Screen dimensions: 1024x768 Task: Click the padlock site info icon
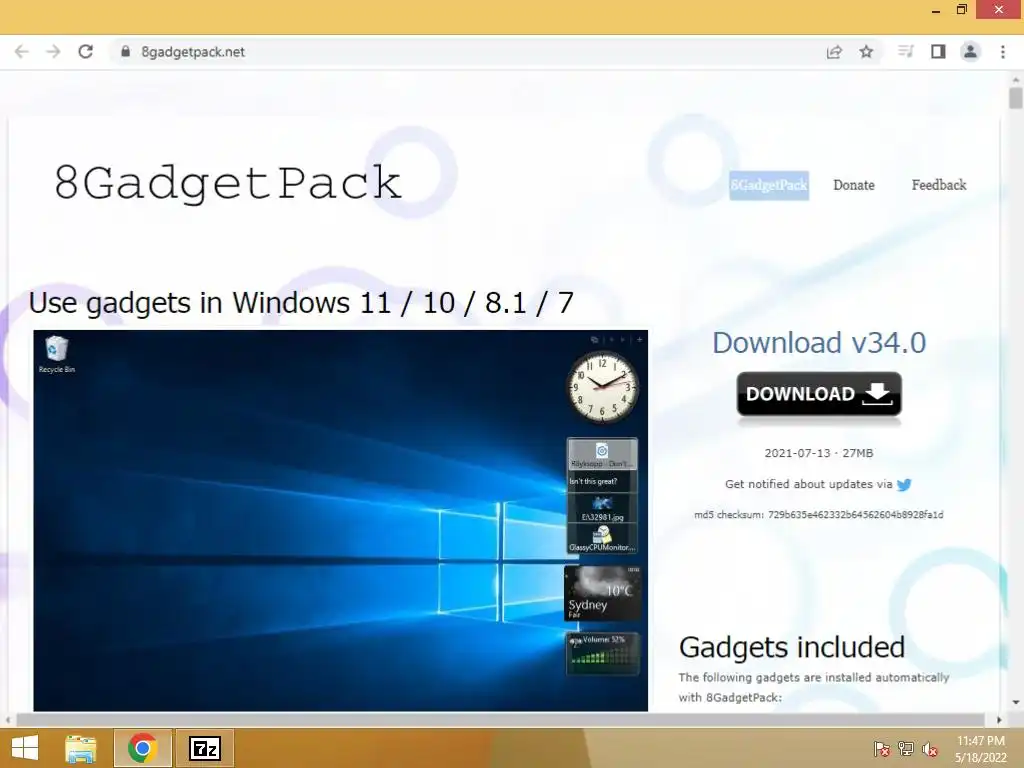(125, 52)
